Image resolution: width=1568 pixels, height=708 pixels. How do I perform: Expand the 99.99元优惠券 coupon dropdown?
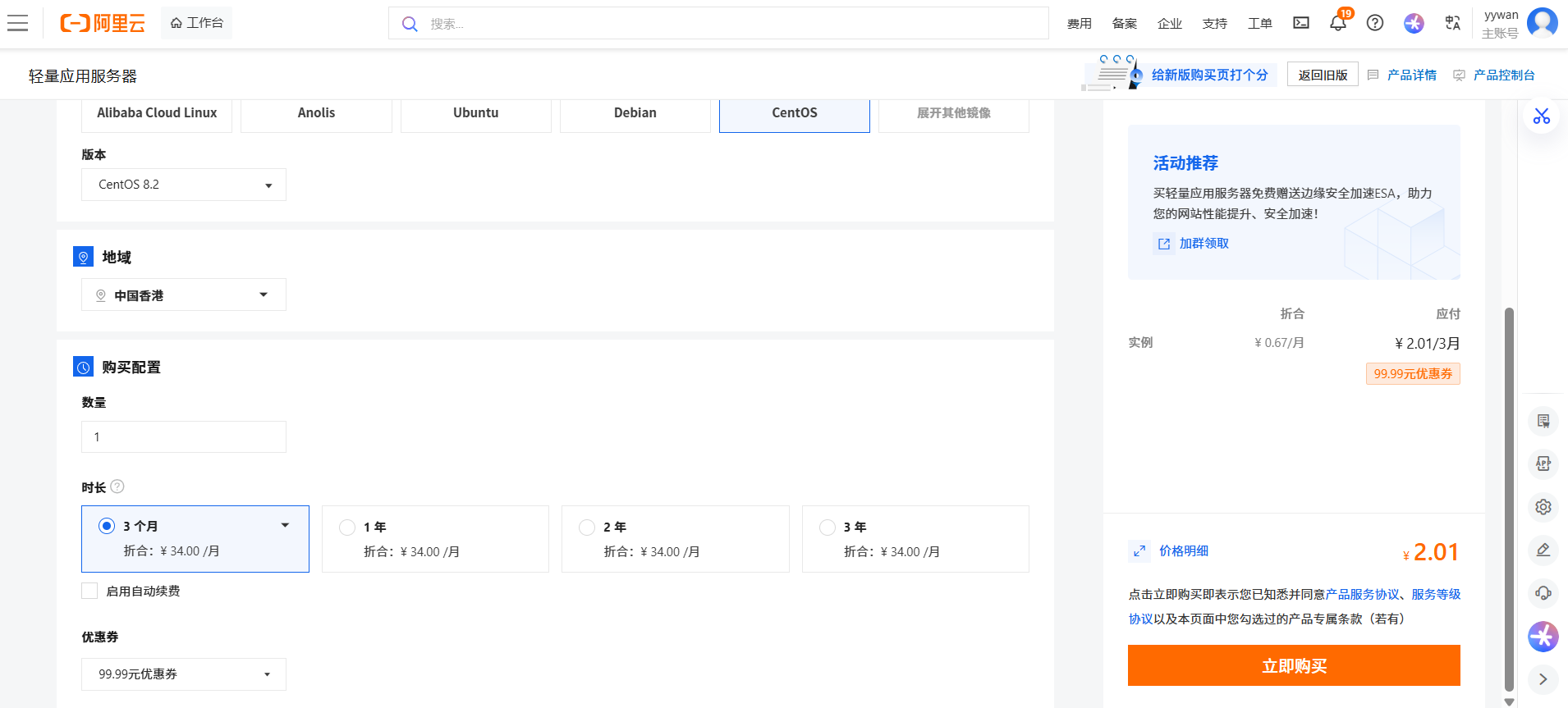pos(184,674)
